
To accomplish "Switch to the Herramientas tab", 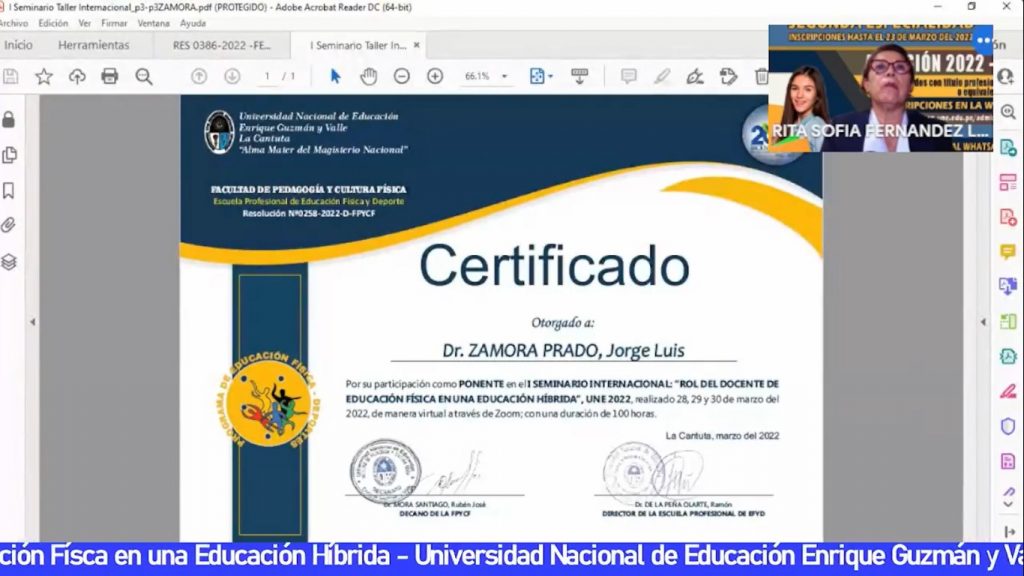I will [x=93, y=45].
